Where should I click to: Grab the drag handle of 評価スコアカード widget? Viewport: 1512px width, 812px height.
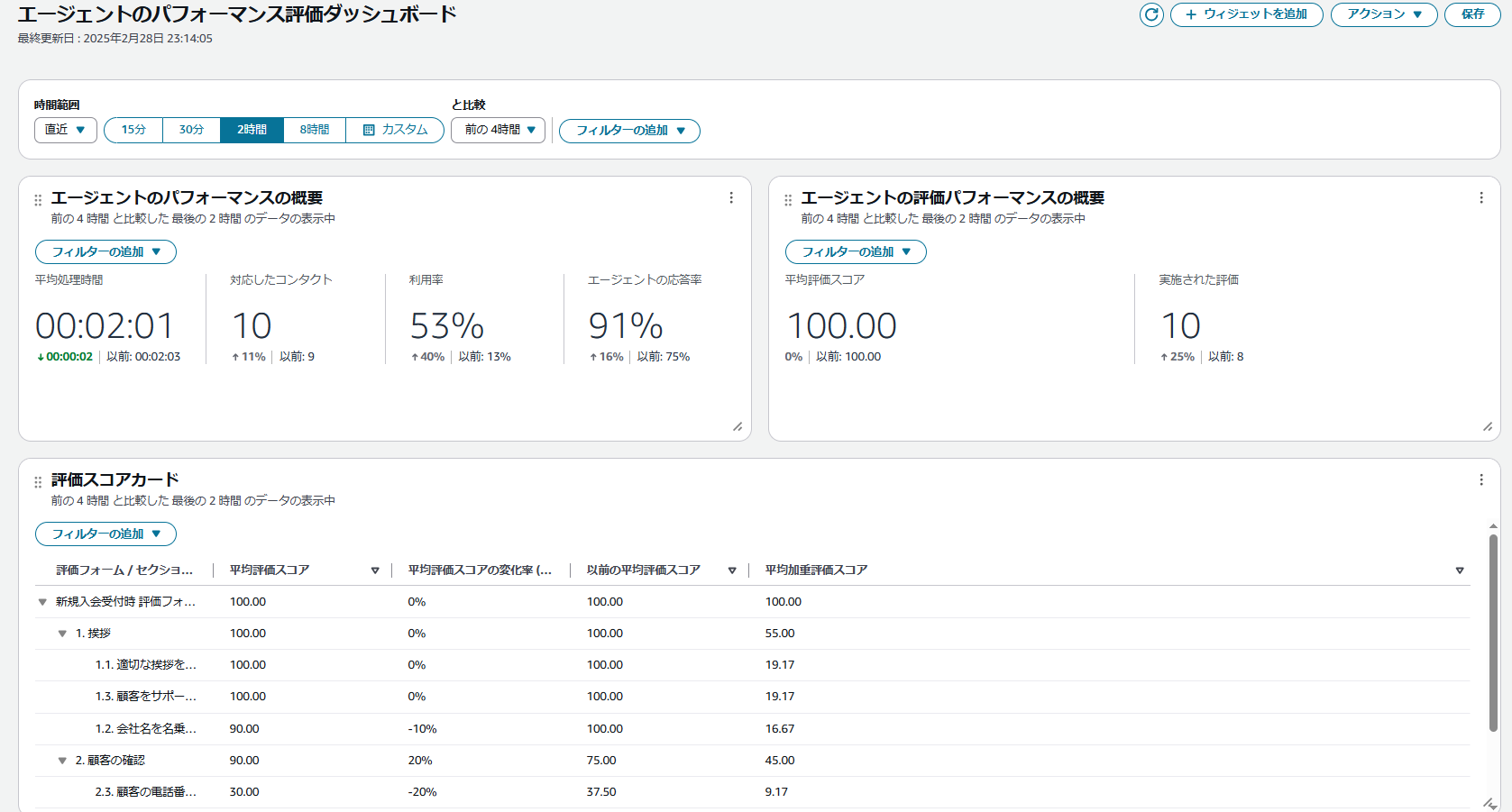coord(38,482)
